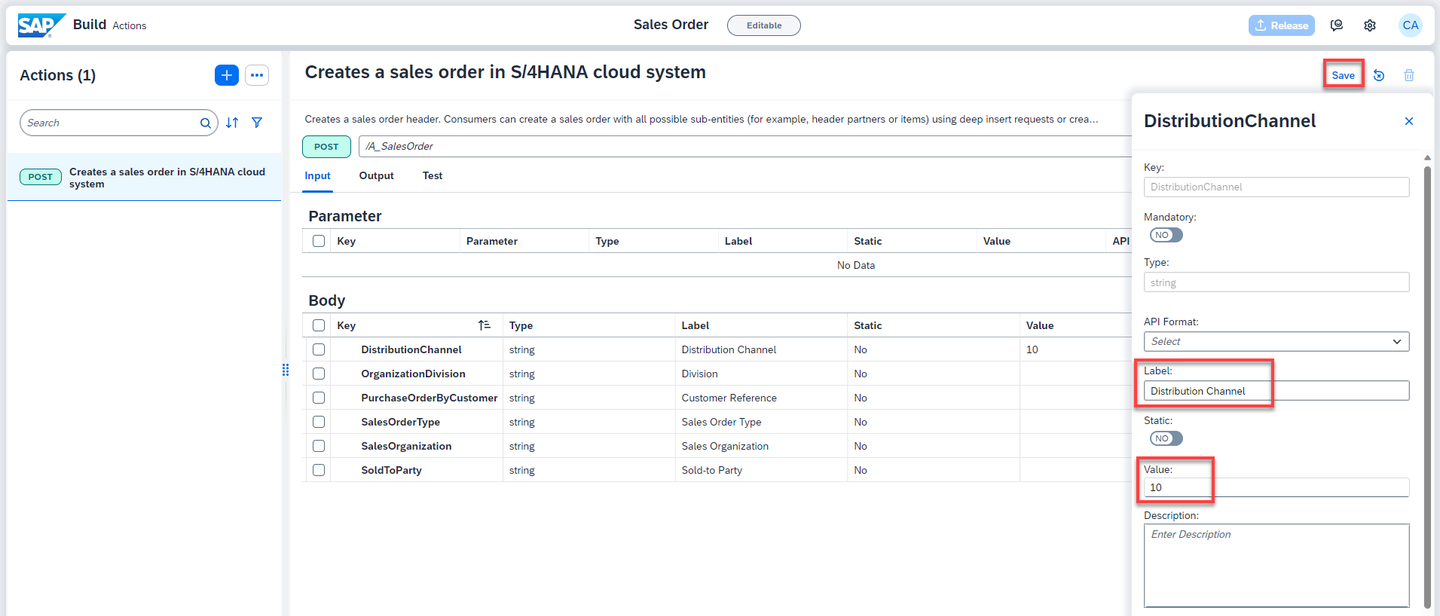Select the SoldToParty row checkbox
1440x616 pixels.
319,470
